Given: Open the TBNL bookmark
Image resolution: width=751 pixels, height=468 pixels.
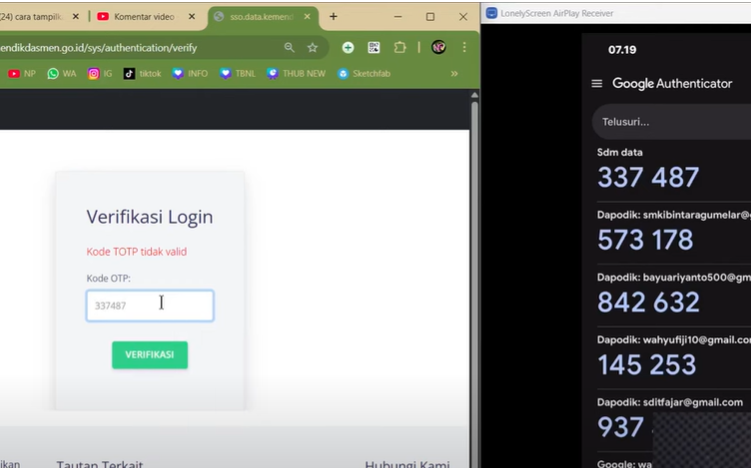Looking at the screenshot, I should 238,73.
